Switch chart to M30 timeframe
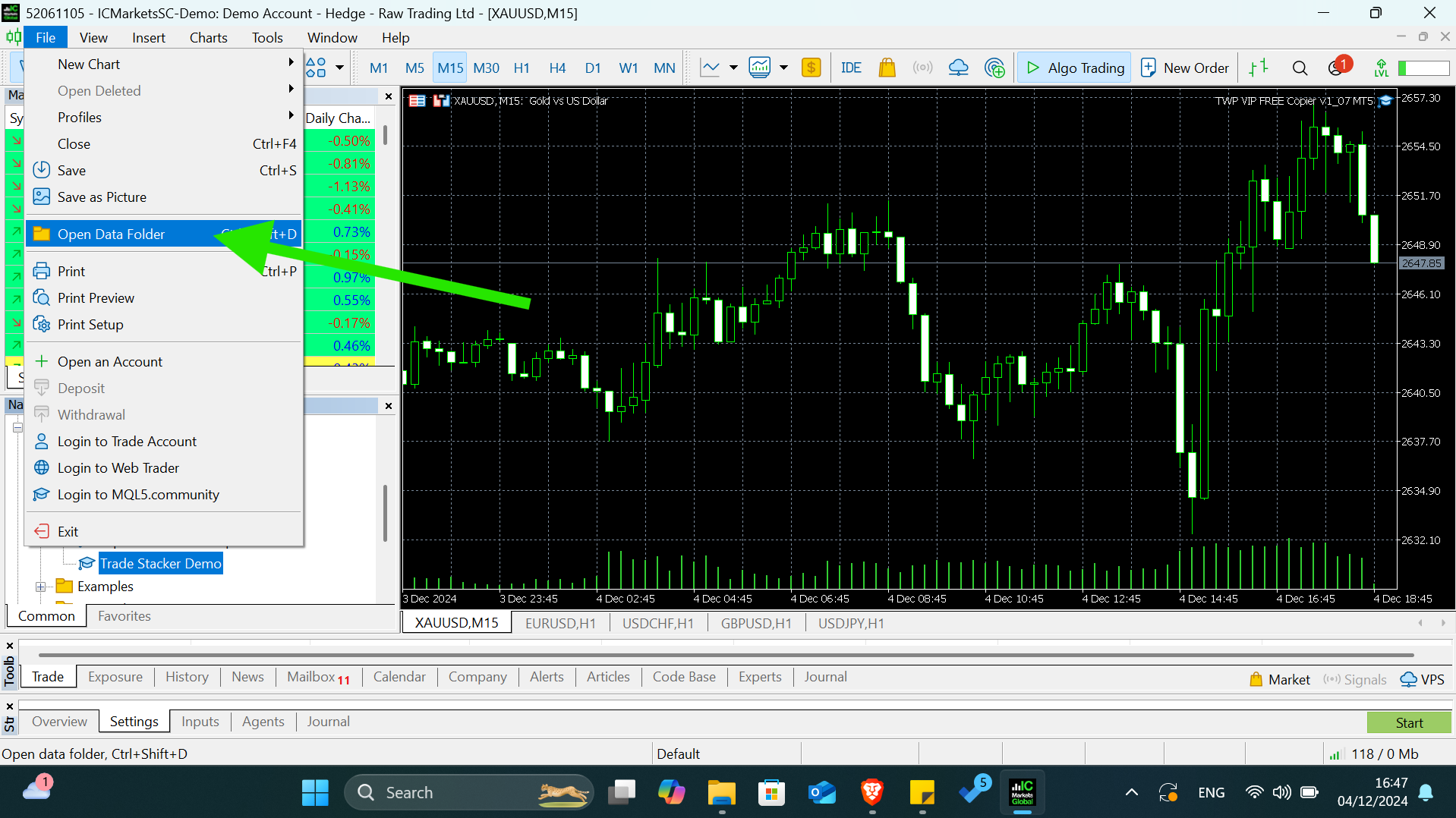The image size is (1456, 818). [x=486, y=68]
